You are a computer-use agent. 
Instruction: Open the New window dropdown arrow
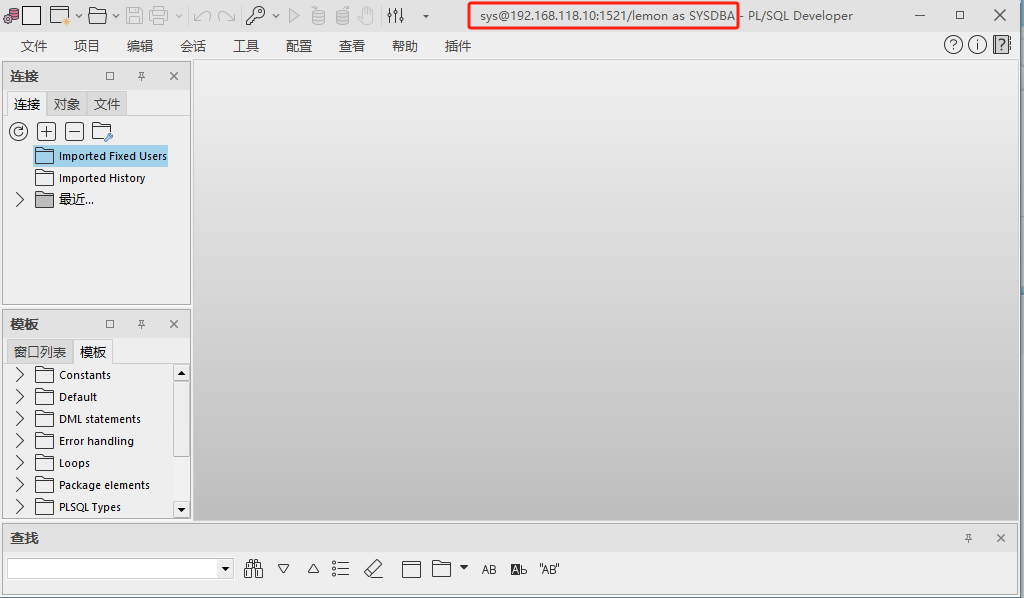click(x=79, y=16)
